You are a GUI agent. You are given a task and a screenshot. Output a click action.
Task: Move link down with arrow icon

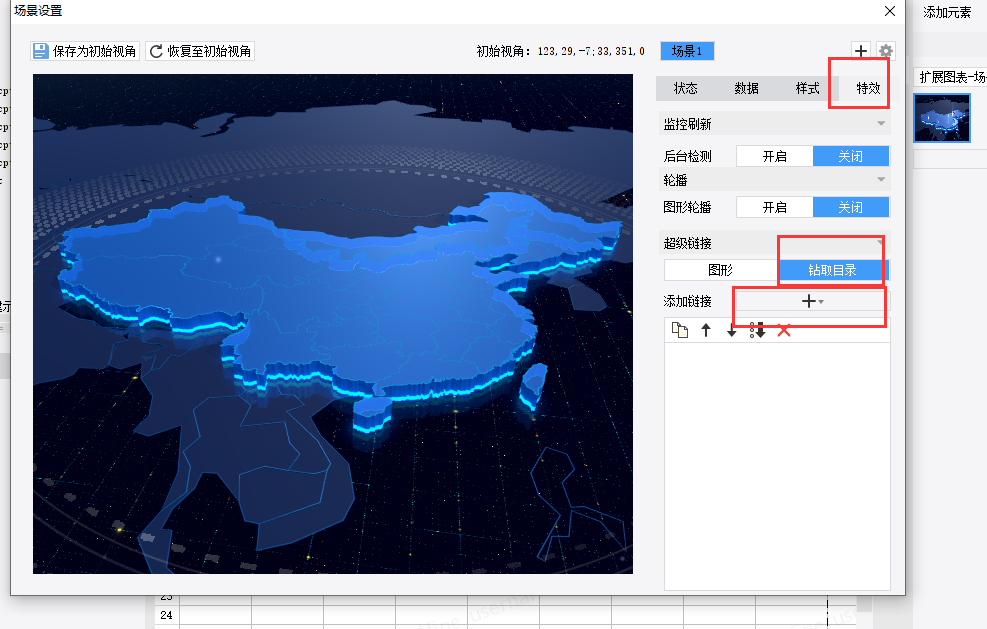point(731,331)
